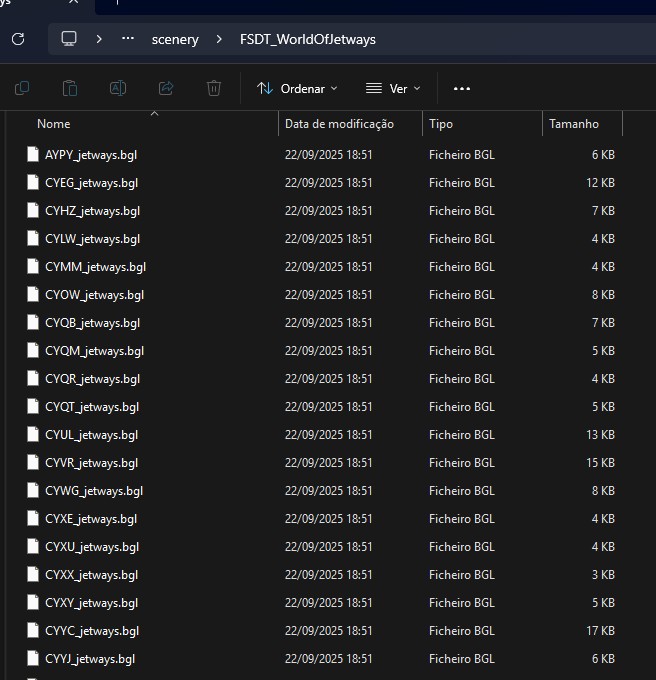Click the 17 KB size of CYYC_jetways.bgl
This screenshot has height=680, width=656.
(600, 630)
